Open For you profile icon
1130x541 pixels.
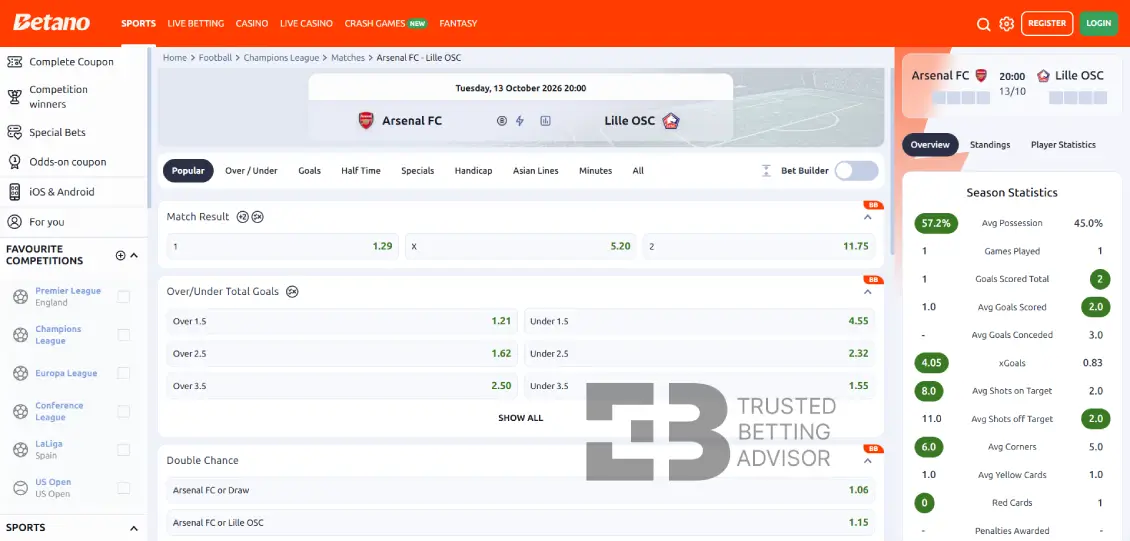(x=14, y=222)
